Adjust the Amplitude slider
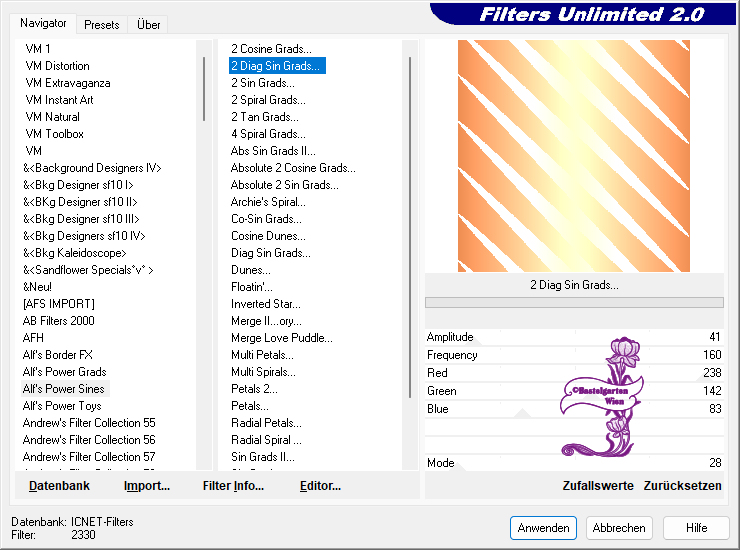 click(x=574, y=337)
